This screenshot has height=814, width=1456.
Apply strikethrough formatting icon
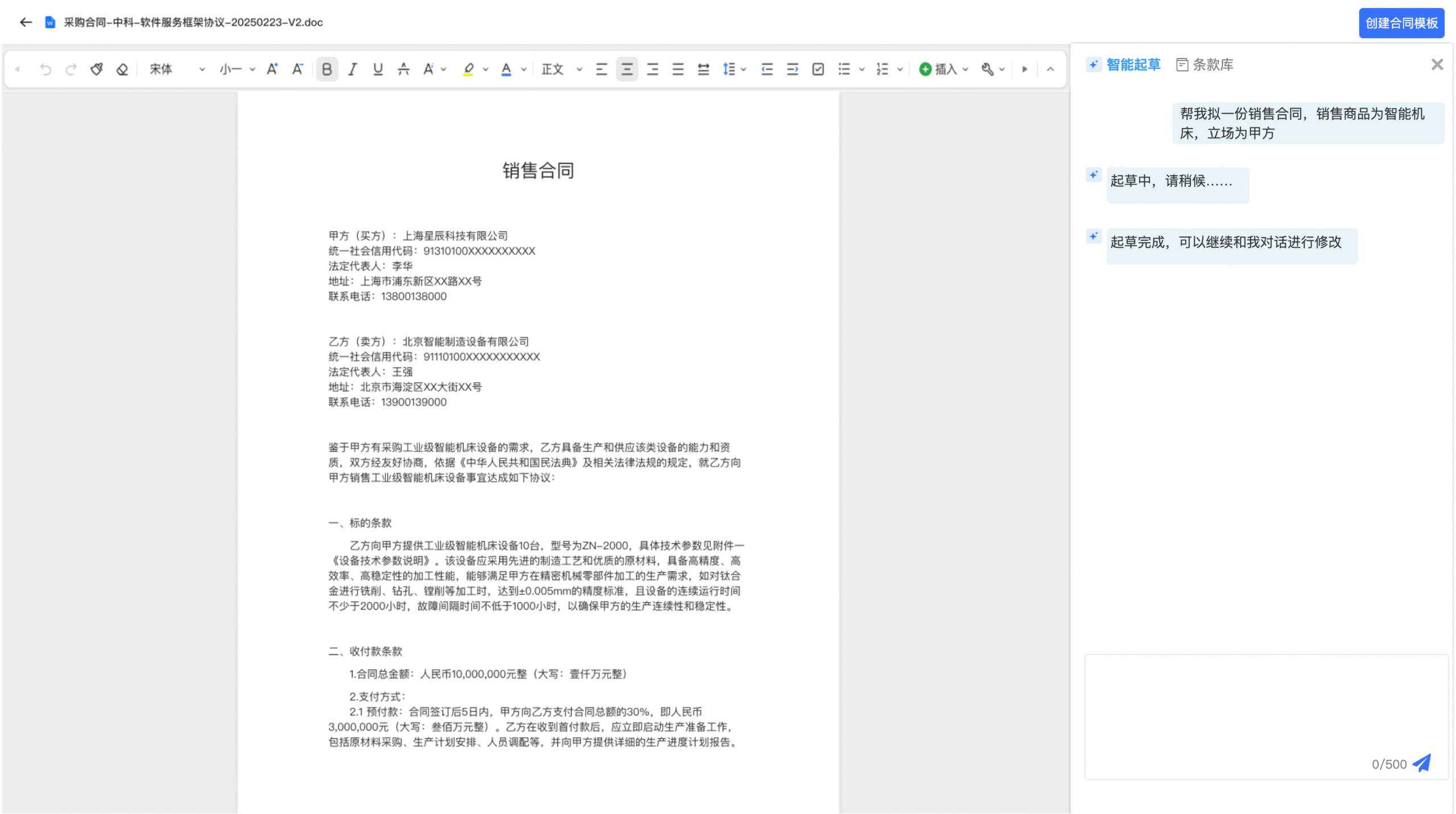[x=403, y=69]
